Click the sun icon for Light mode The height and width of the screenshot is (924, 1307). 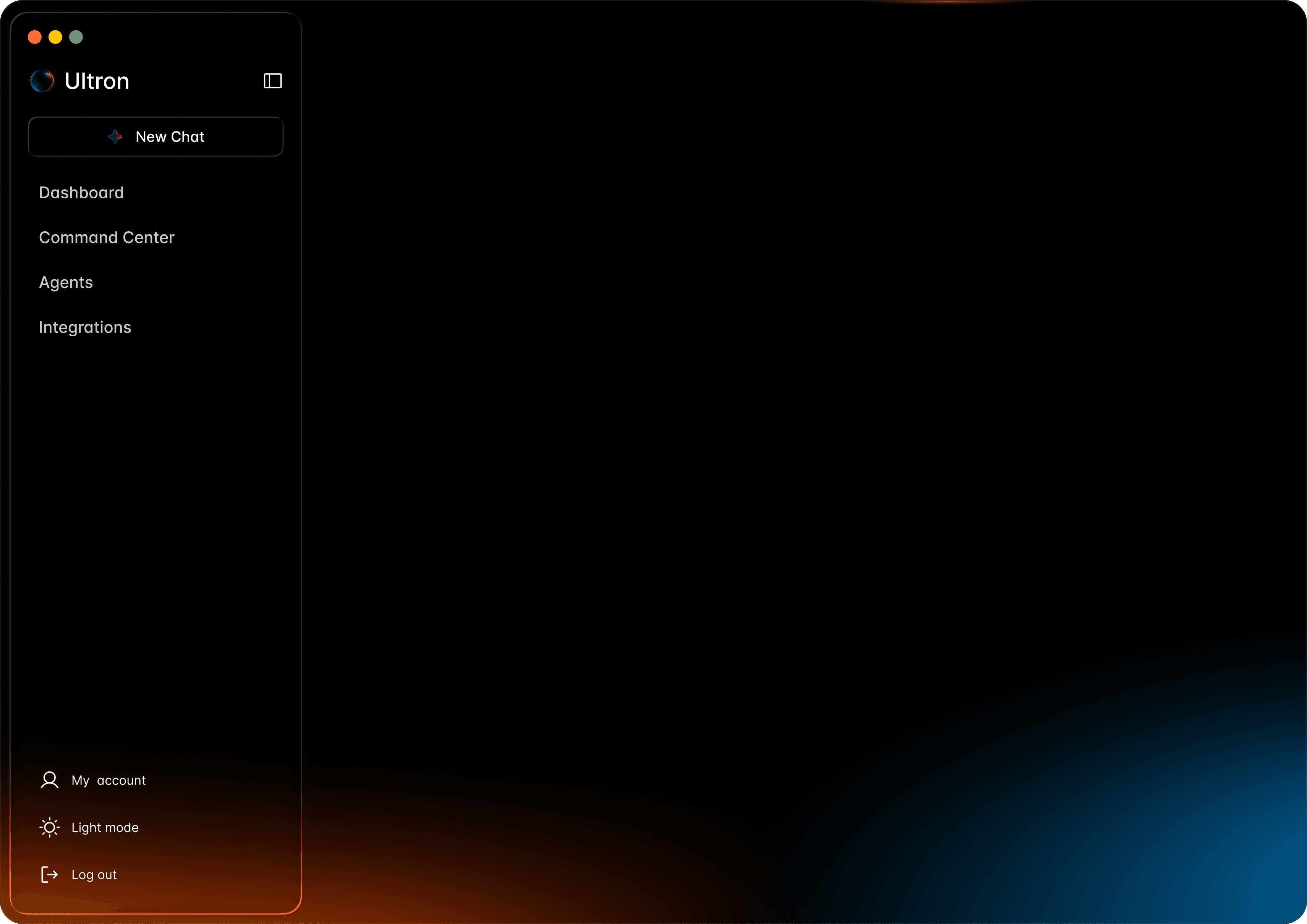(x=50, y=827)
